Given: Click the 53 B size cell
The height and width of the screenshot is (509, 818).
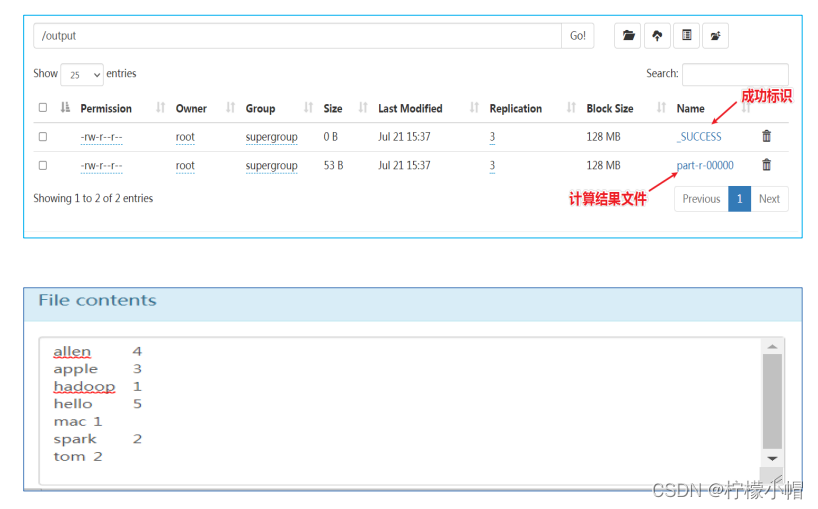Looking at the screenshot, I should tap(333, 165).
